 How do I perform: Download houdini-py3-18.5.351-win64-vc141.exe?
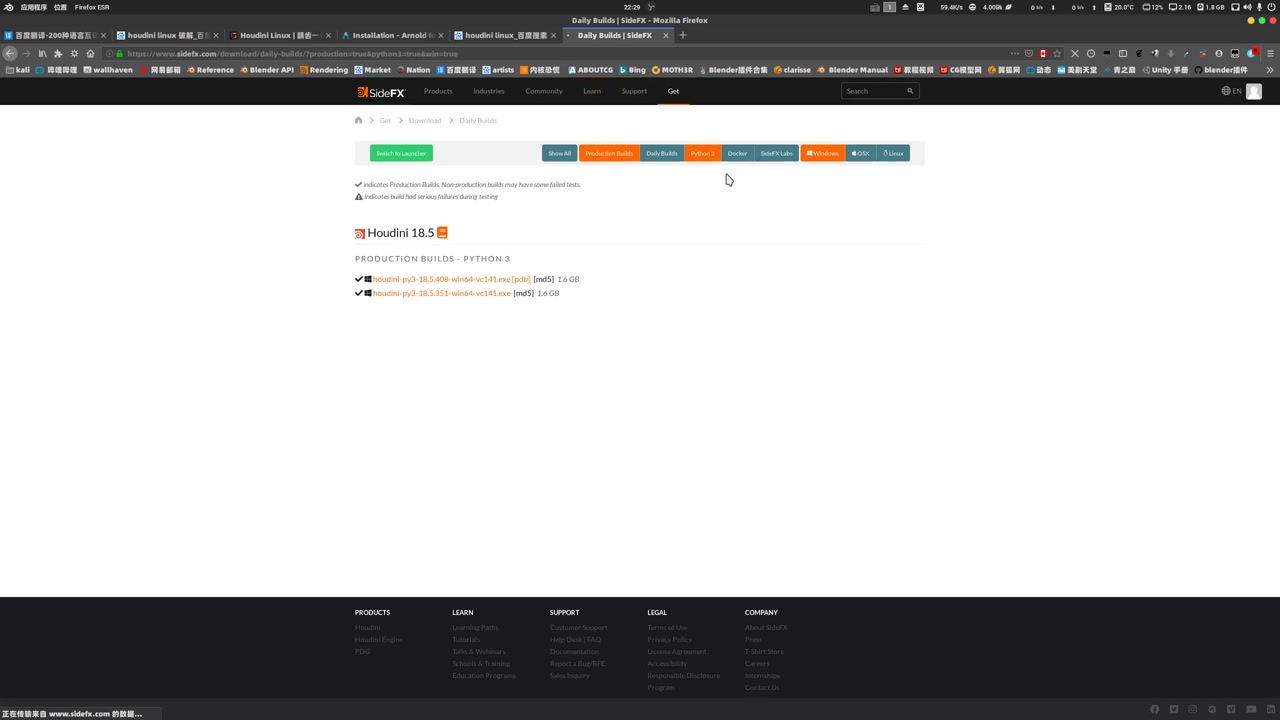(441, 293)
